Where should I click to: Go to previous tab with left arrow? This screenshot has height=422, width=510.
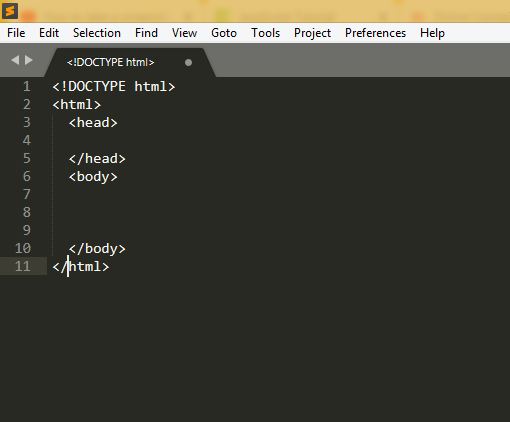[15, 60]
